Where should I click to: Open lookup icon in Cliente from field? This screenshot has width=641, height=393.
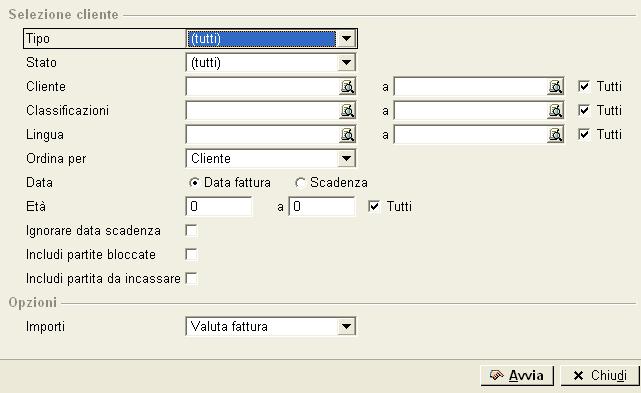(x=347, y=86)
